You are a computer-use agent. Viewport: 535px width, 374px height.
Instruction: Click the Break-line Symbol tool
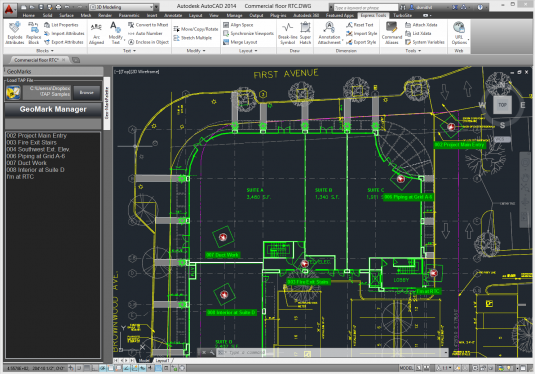point(288,33)
